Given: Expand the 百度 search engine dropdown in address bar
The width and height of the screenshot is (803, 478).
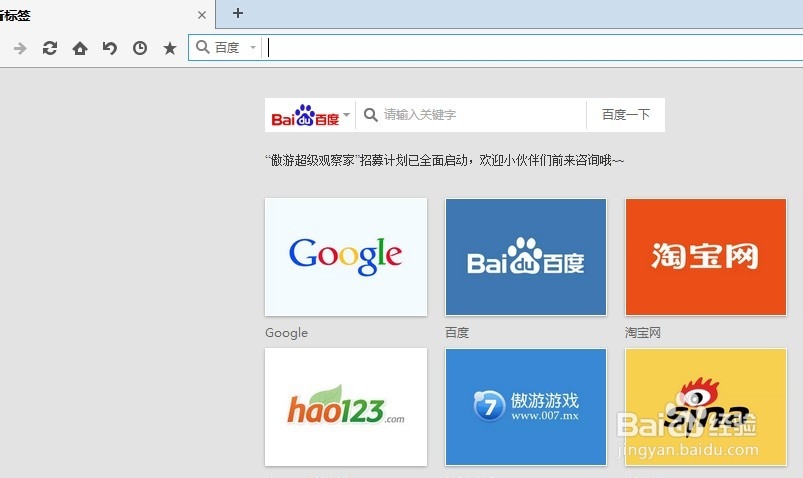Looking at the screenshot, I should coord(253,48).
